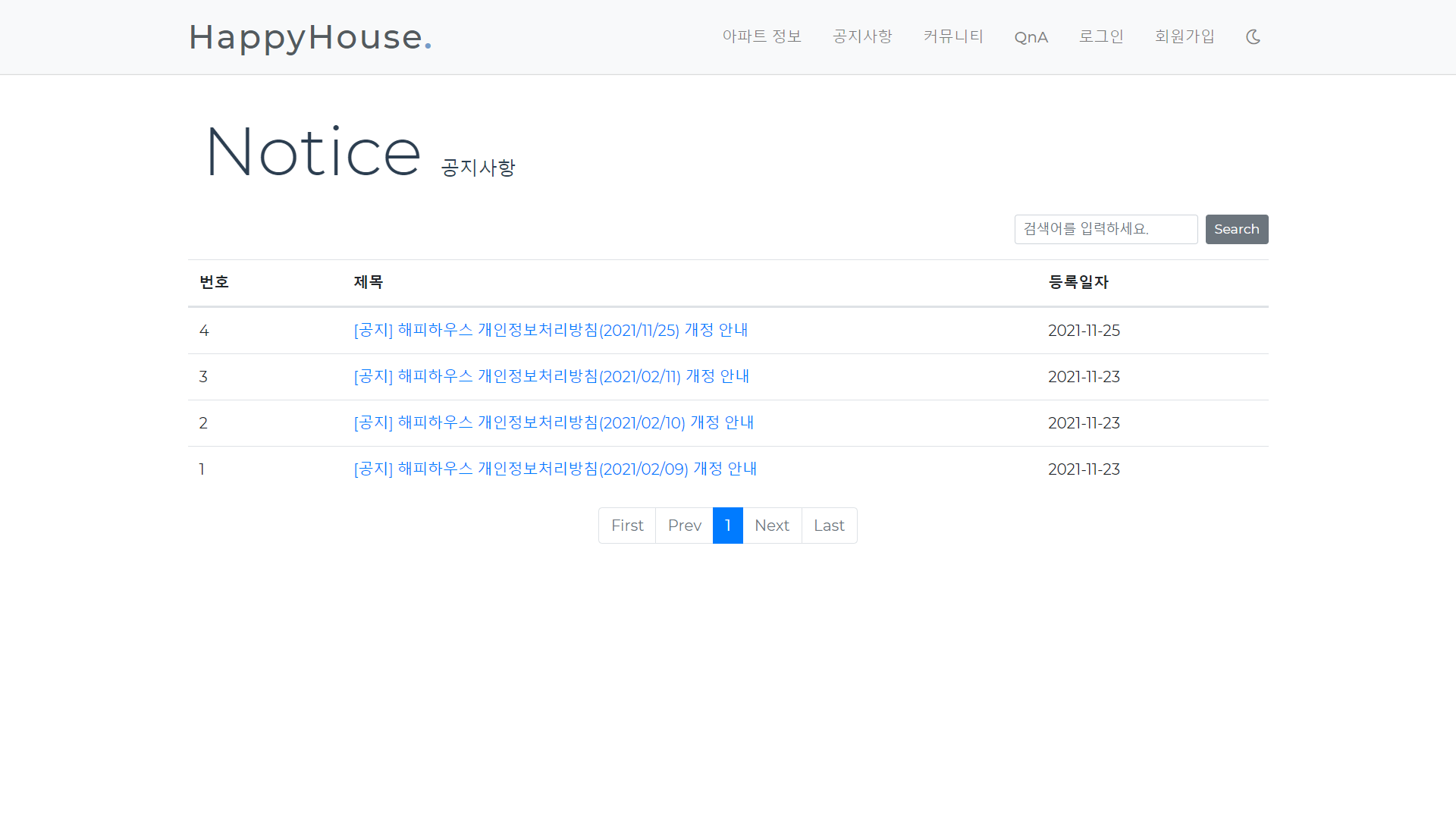Click the 검색어를 입력하세요 search field

pos(1106,229)
